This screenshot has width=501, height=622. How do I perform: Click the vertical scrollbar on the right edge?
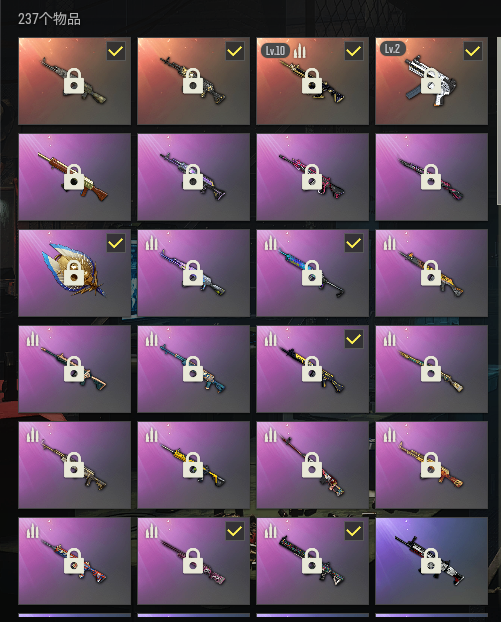[x=499, y=121]
